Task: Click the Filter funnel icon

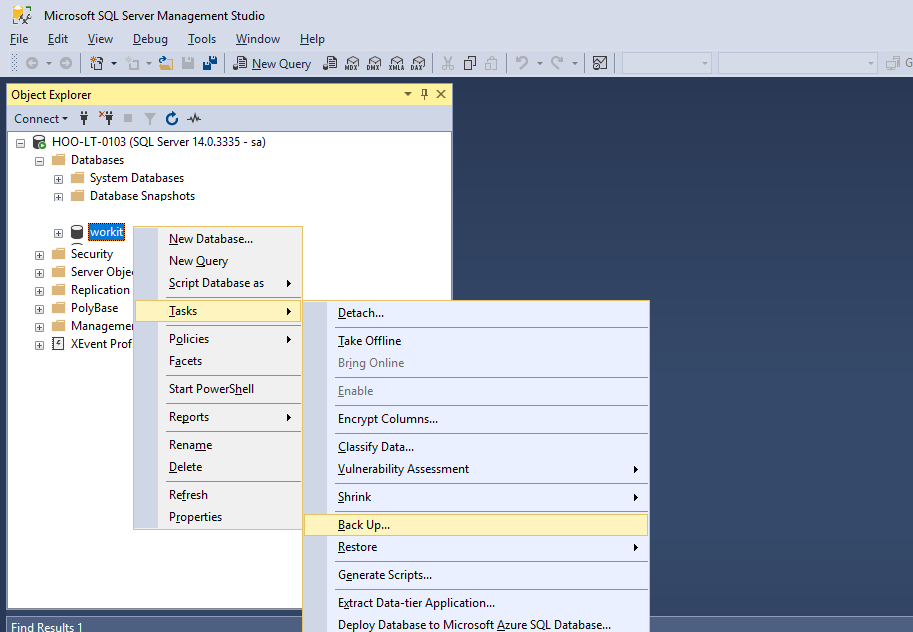Action: coord(150,119)
